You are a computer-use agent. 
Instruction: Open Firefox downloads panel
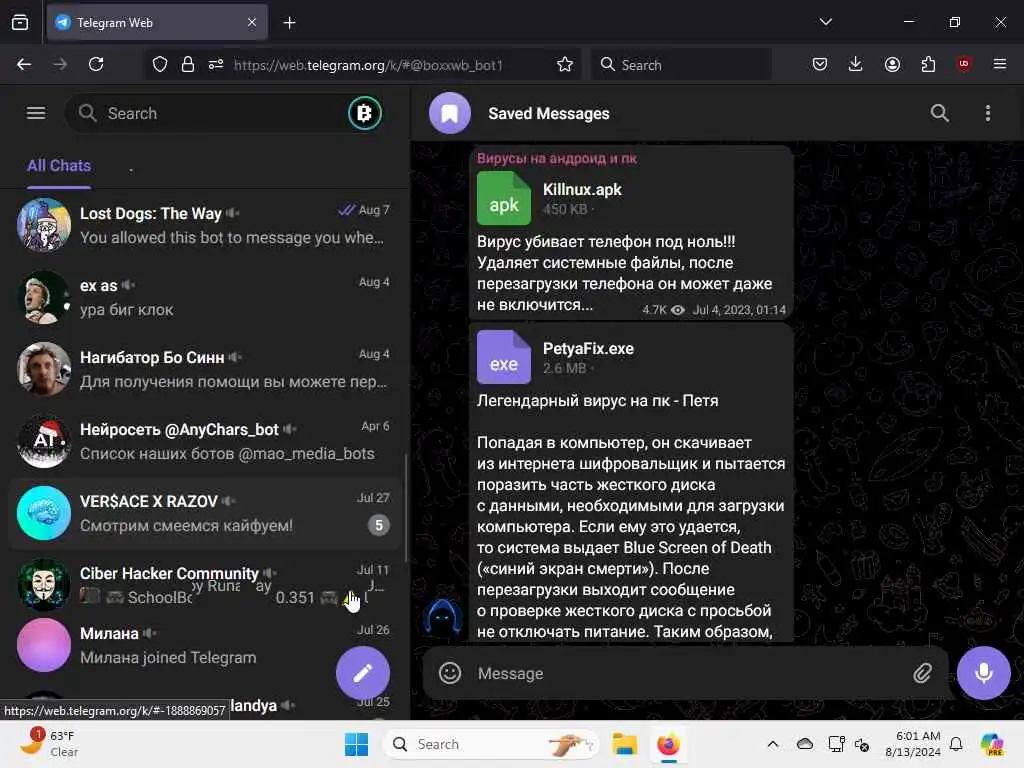(x=856, y=64)
